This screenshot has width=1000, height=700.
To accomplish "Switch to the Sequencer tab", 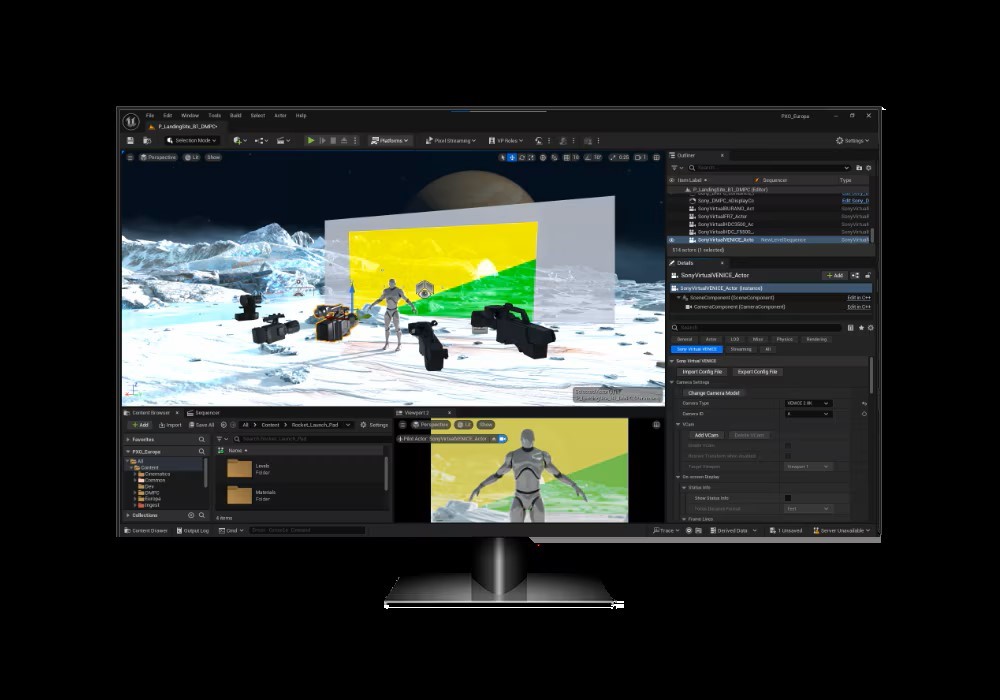I will coord(204,413).
